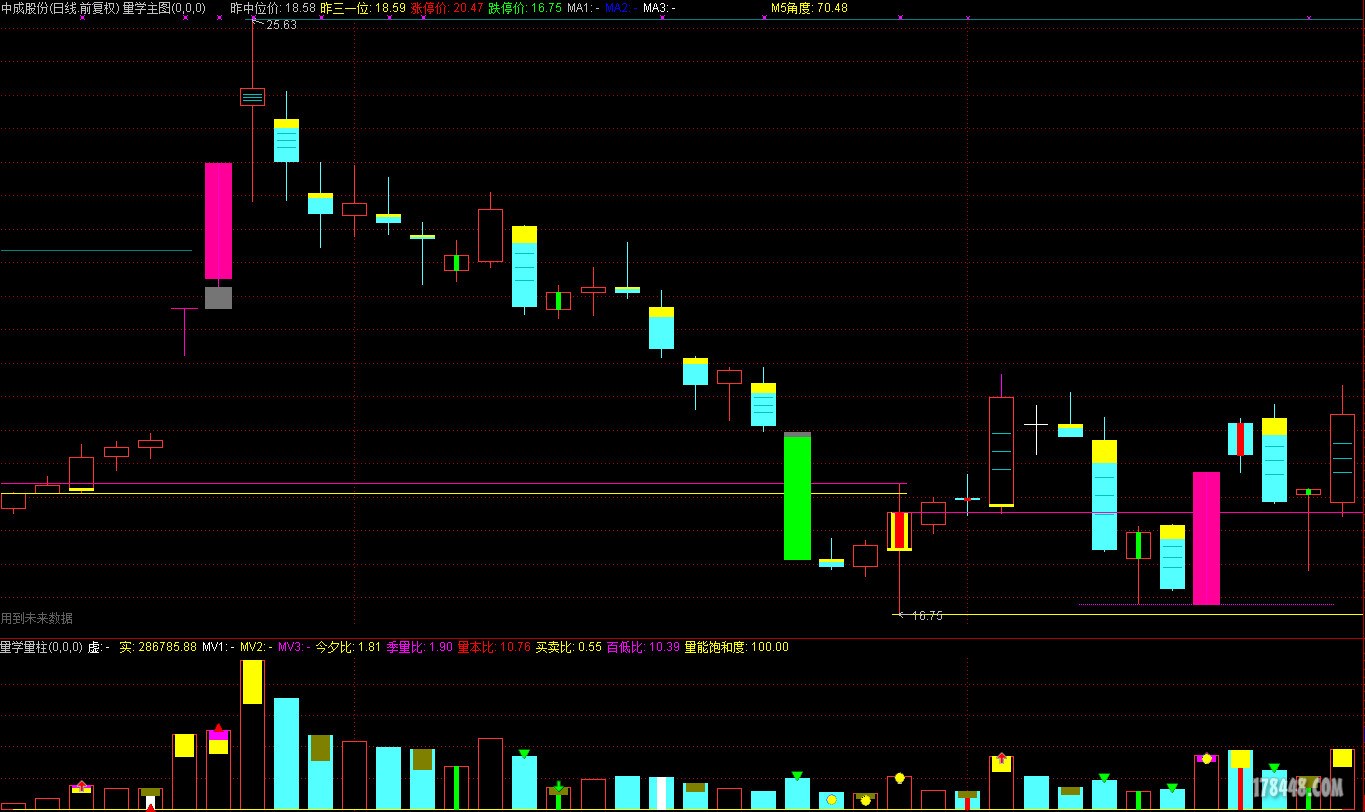This screenshot has width=1365, height=812.
Task: Click the white cross doji candlestick
Action: [x=1036, y=425]
